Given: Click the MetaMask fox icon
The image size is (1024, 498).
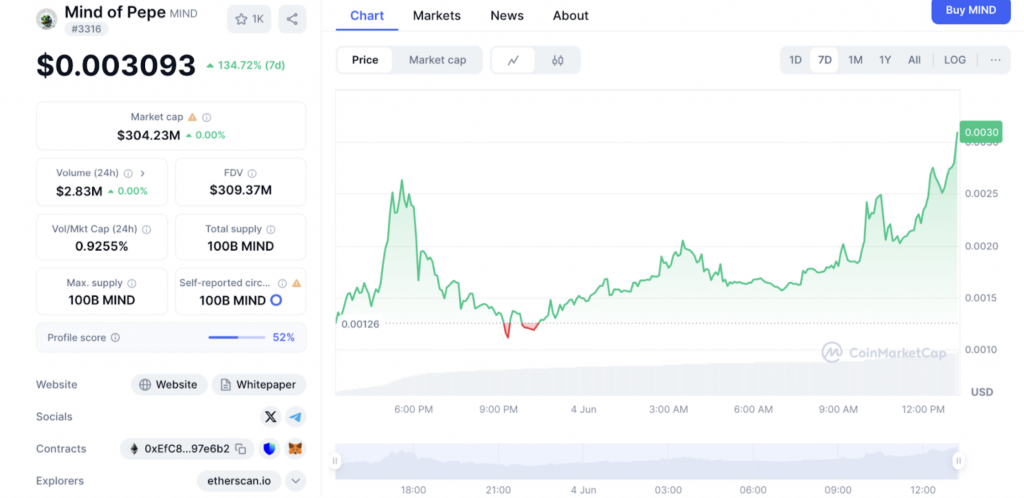Looking at the screenshot, I should [296, 448].
